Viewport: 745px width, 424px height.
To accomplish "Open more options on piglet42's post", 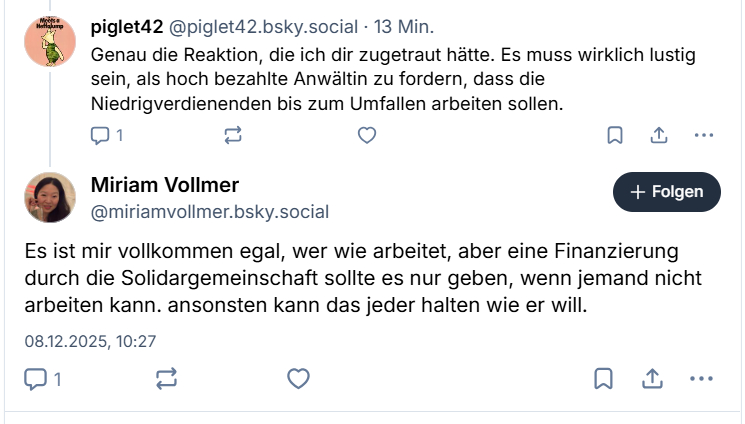I will tap(704, 135).
